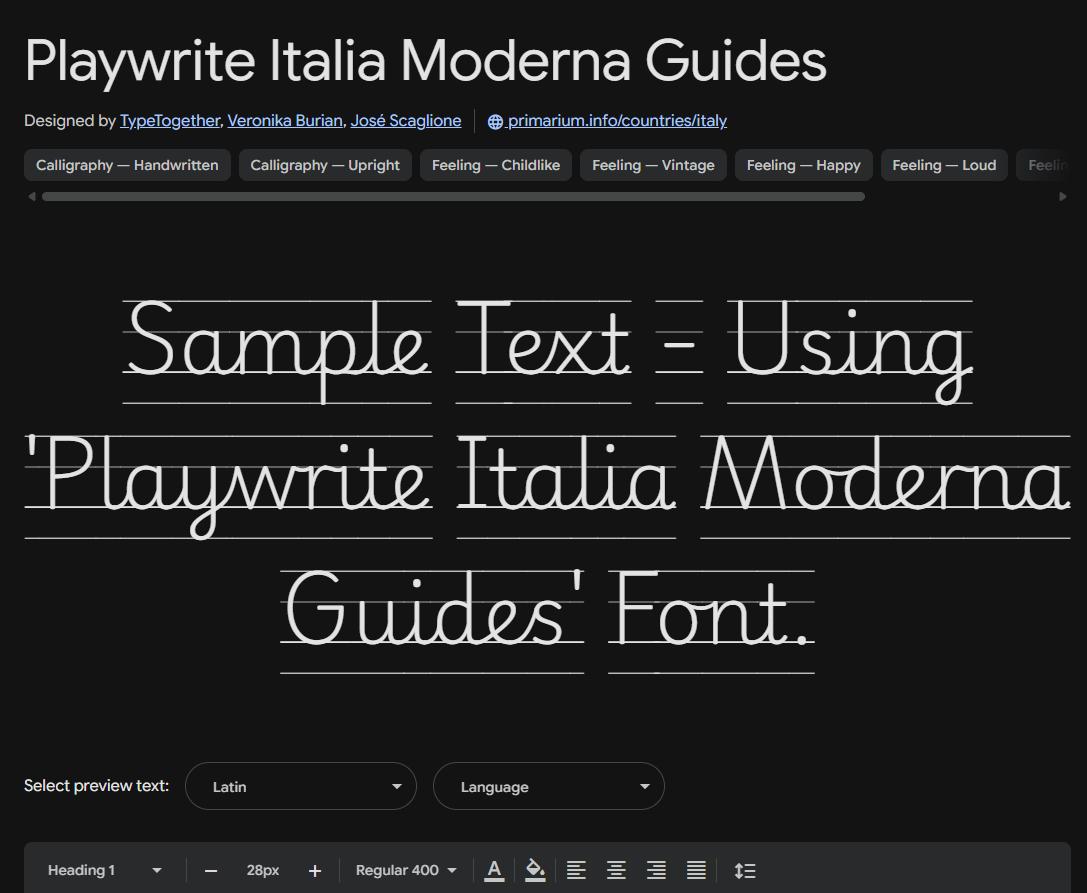The height and width of the screenshot is (893, 1087).
Task: Click the 'Playwrite Italia Moderna Guides' page title
Action: (426, 60)
